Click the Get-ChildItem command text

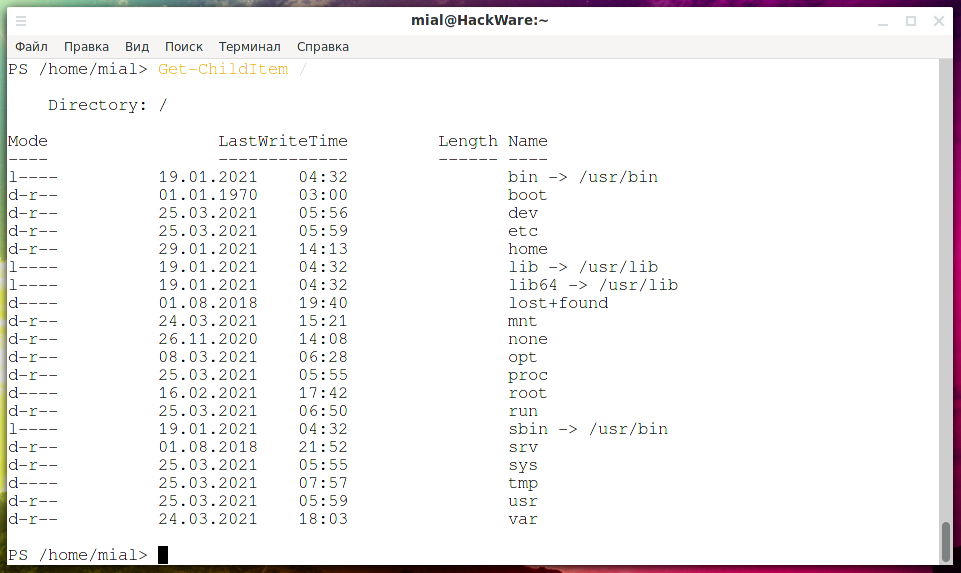tap(223, 69)
